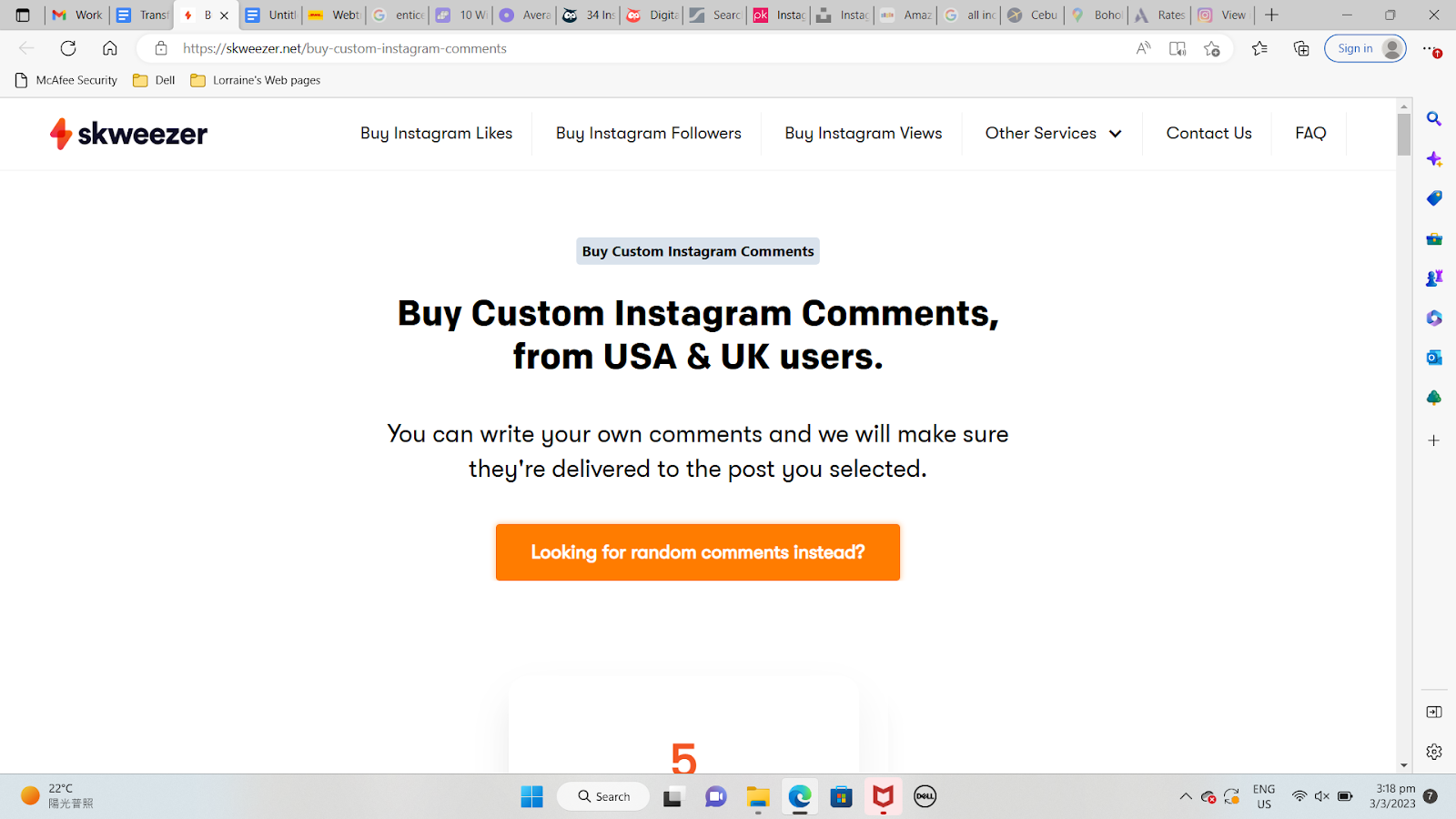The height and width of the screenshot is (819, 1456).
Task: Open the Games chess icon in sidebar
Action: click(x=1434, y=278)
